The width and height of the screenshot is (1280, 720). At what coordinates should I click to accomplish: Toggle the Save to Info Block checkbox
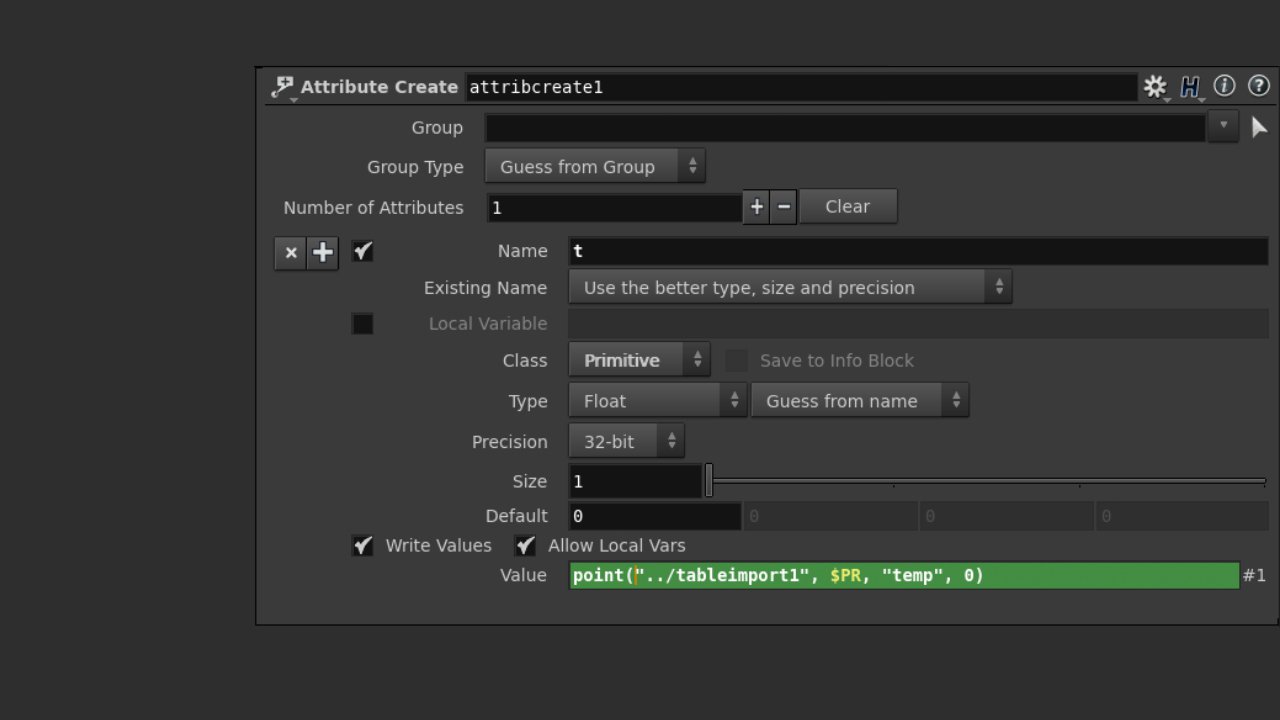click(736, 361)
